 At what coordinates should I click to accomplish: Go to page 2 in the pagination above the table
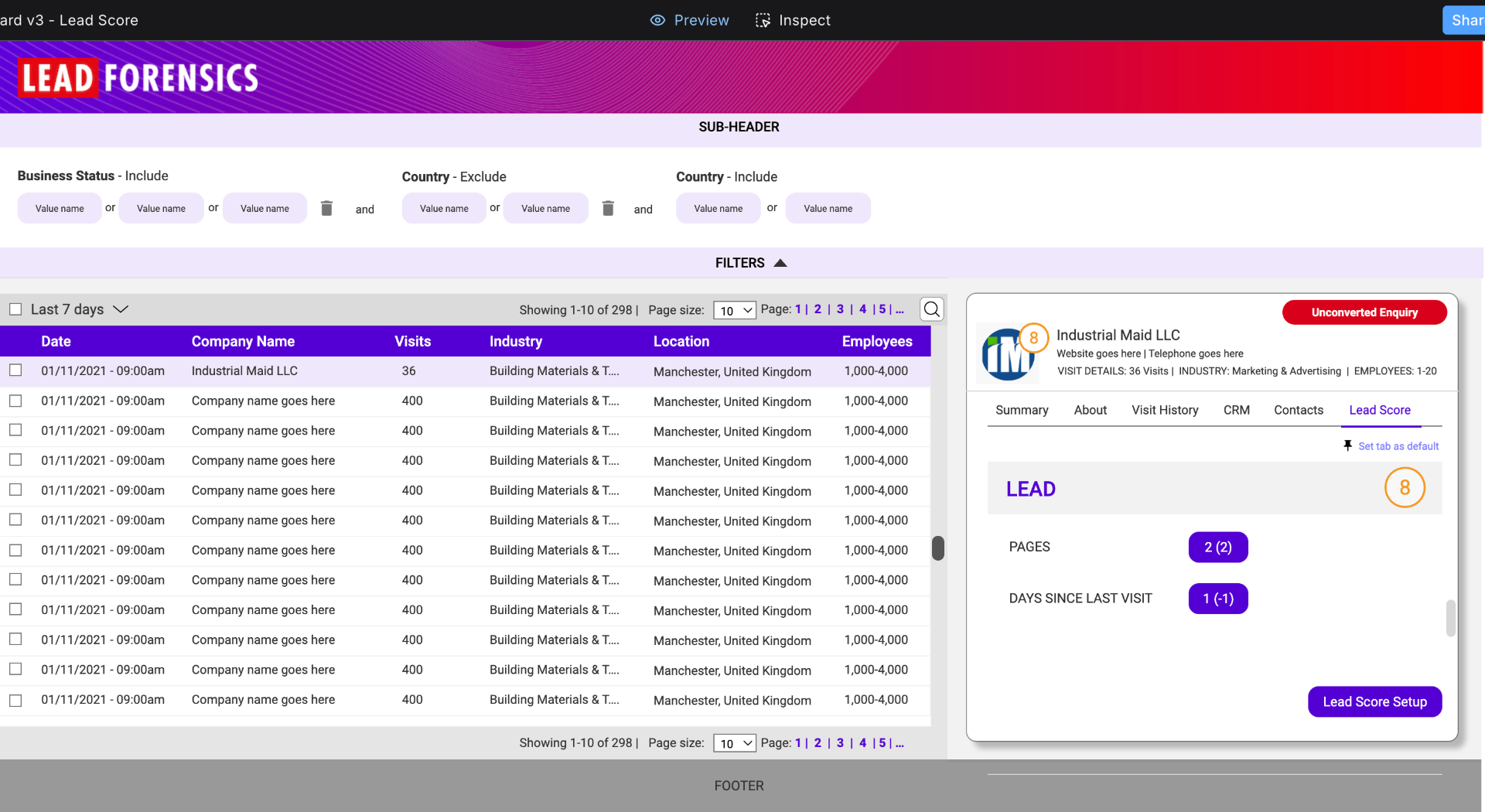click(x=818, y=309)
